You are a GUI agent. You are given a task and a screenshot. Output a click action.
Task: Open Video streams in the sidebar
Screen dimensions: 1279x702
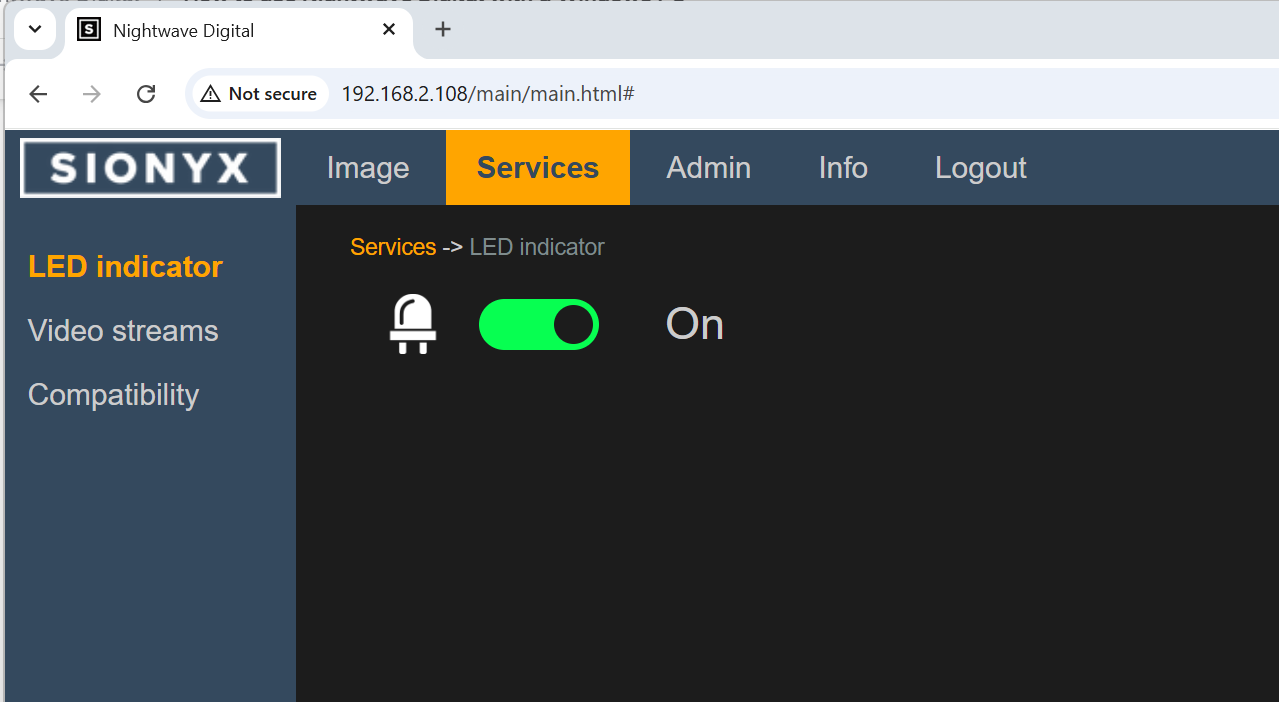click(123, 331)
